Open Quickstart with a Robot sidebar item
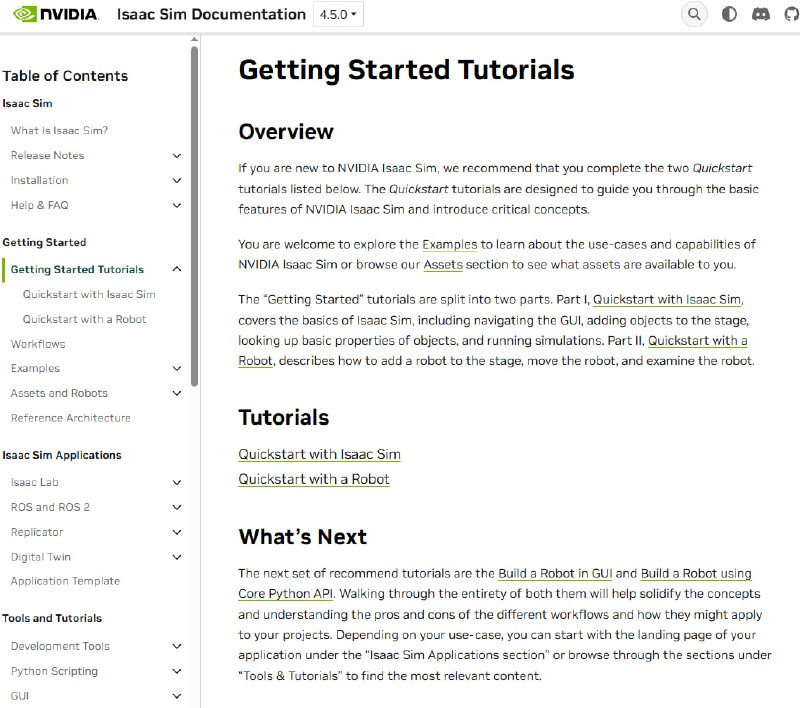 [x=84, y=320]
